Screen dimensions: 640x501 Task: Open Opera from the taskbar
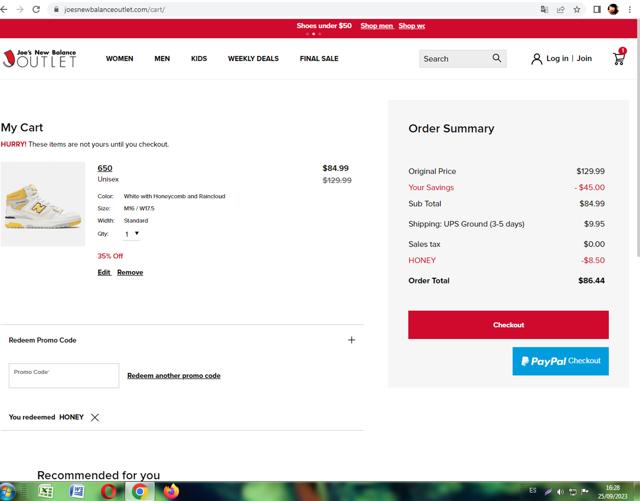[x=109, y=491]
